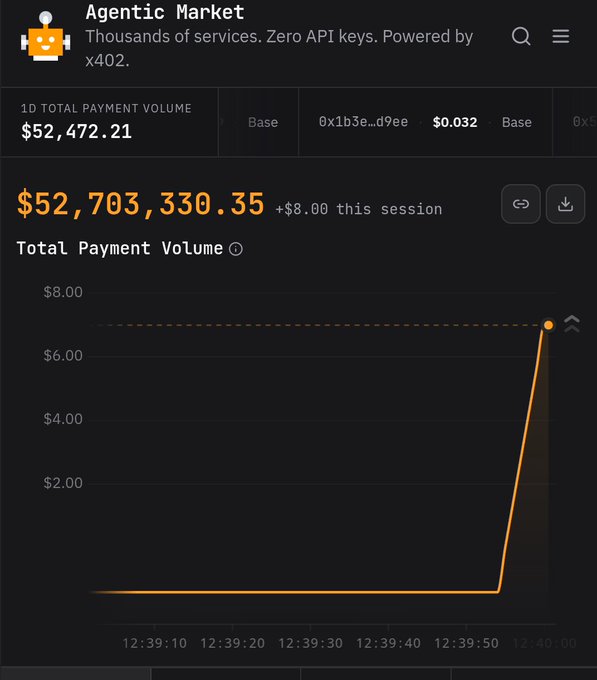Click the $4.00 axis label
The width and height of the screenshot is (597, 680).
click(63, 419)
